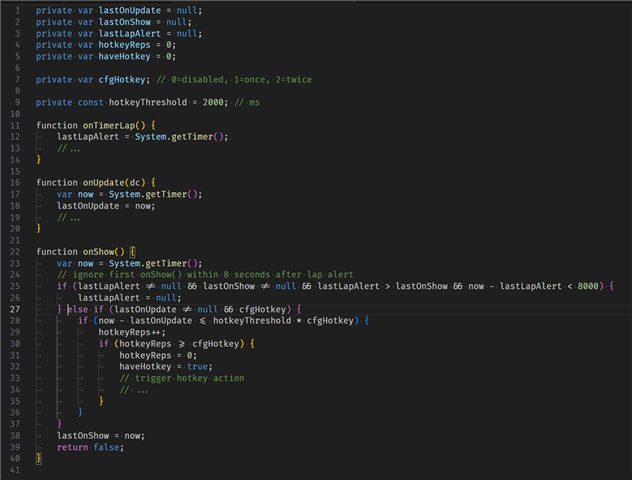Click 'haveHotkey = true' on line 32
The height and width of the screenshot is (480, 632).
click(163, 367)
